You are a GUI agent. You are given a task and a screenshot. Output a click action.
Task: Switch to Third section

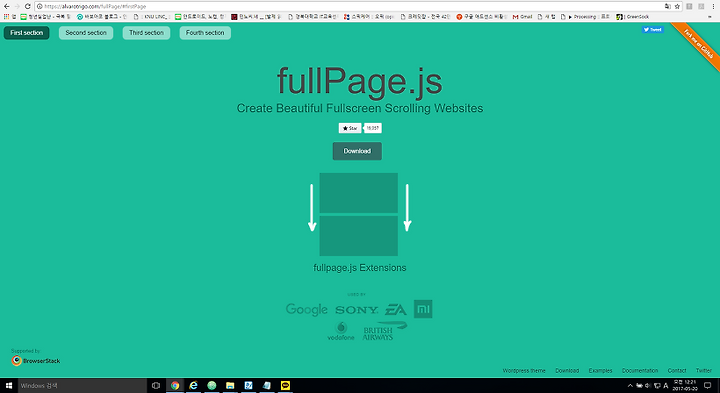(146, 33)
